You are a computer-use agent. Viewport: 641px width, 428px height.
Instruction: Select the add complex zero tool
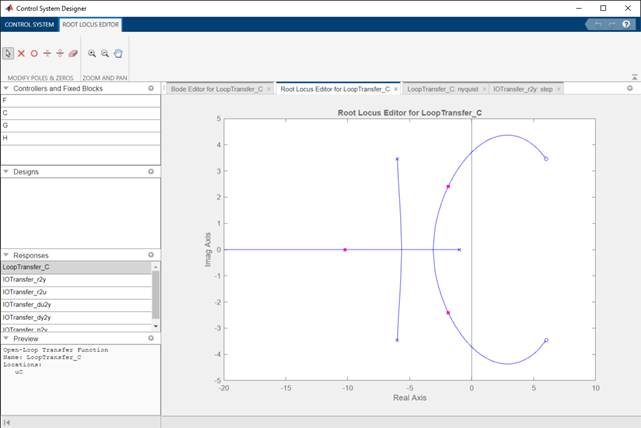click(60, 54)
